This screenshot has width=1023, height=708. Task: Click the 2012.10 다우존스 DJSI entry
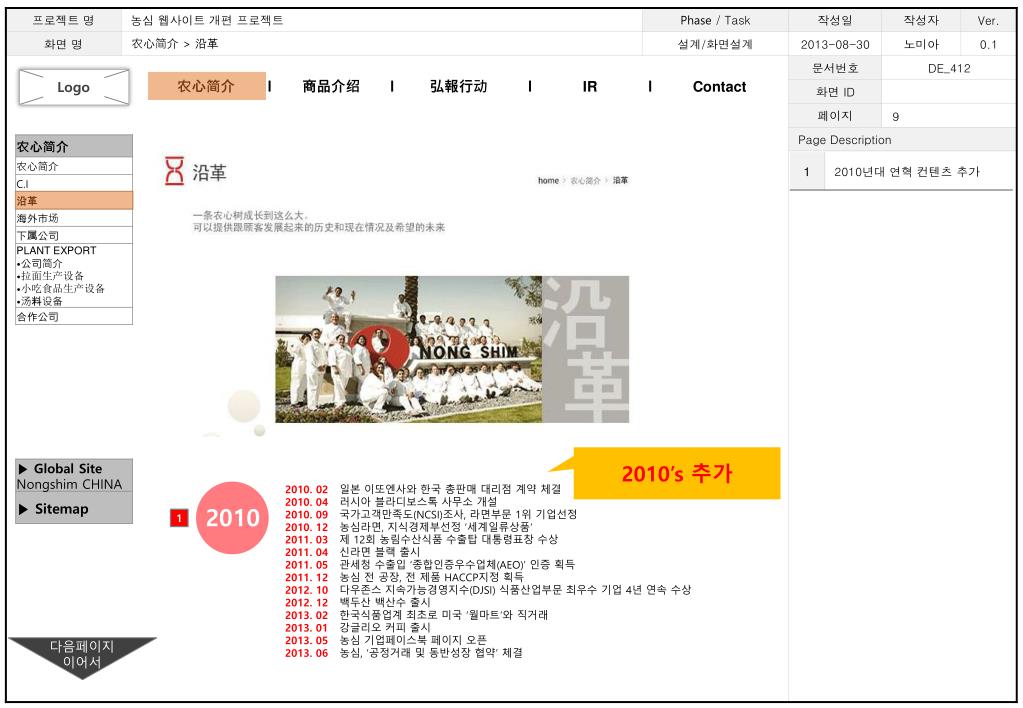(x=488, y=590)
